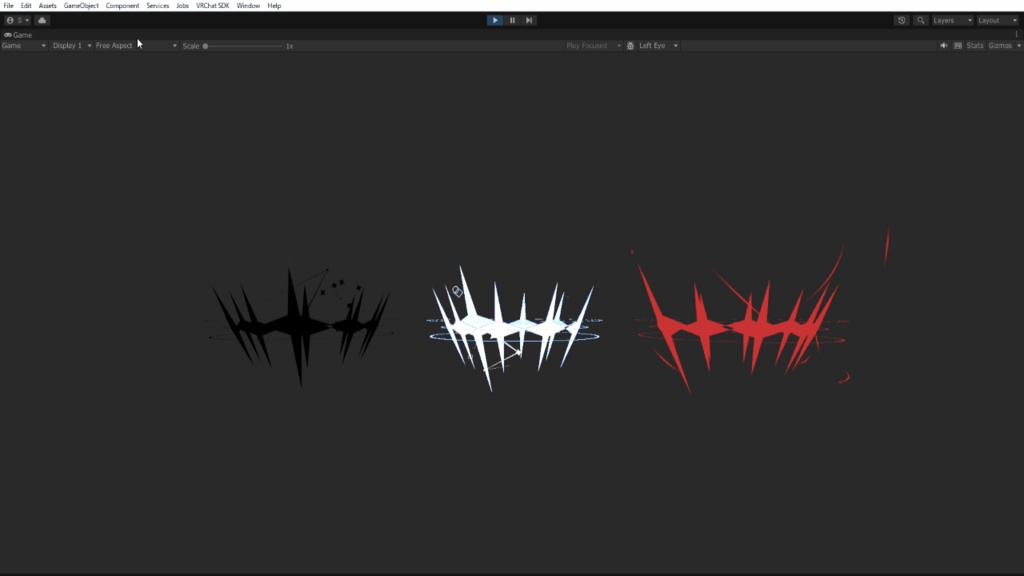Toggle the mute audio speaker icon

click(944, 46)
